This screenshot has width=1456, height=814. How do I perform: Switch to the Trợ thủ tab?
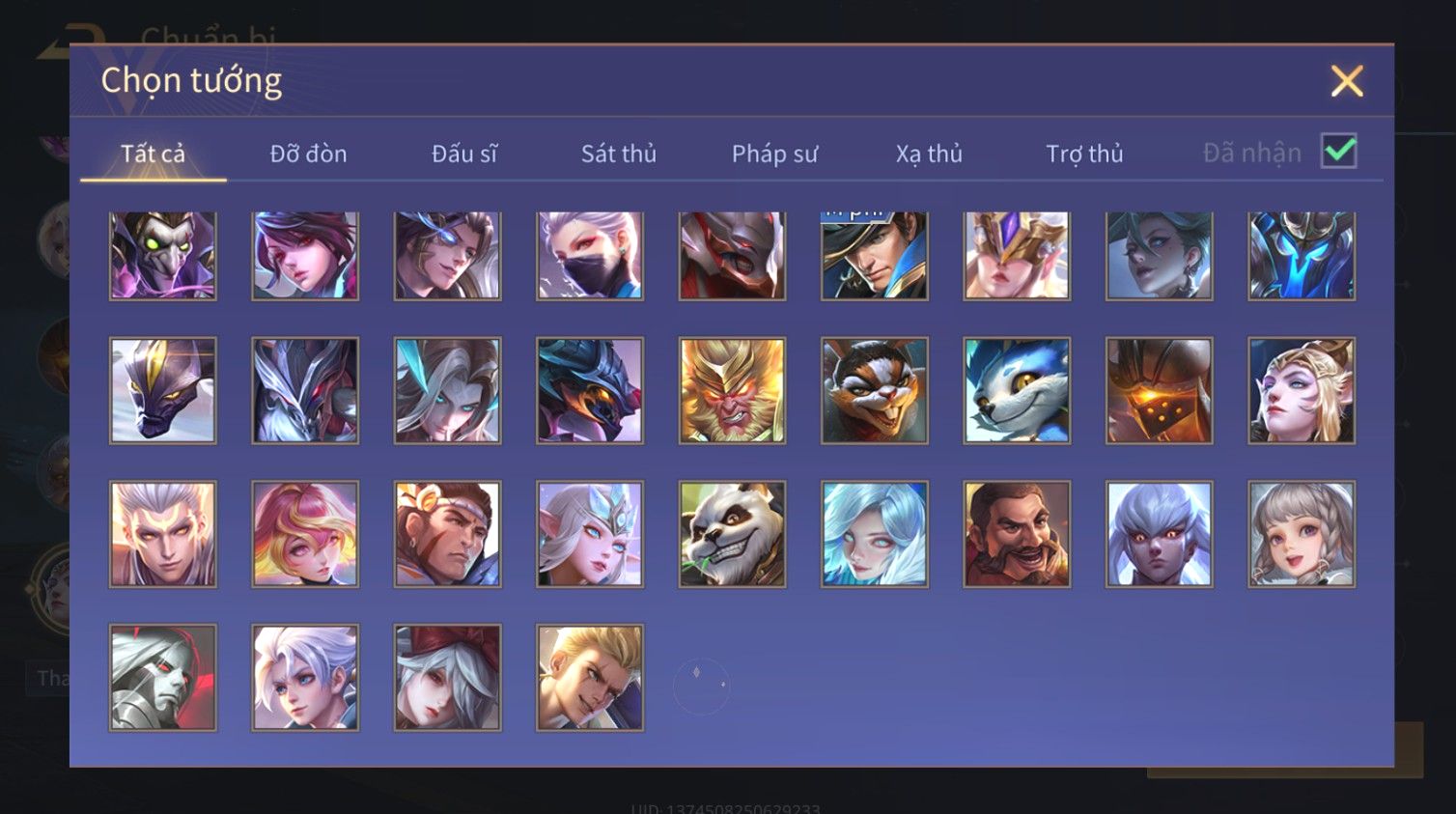coord(1084,154)
